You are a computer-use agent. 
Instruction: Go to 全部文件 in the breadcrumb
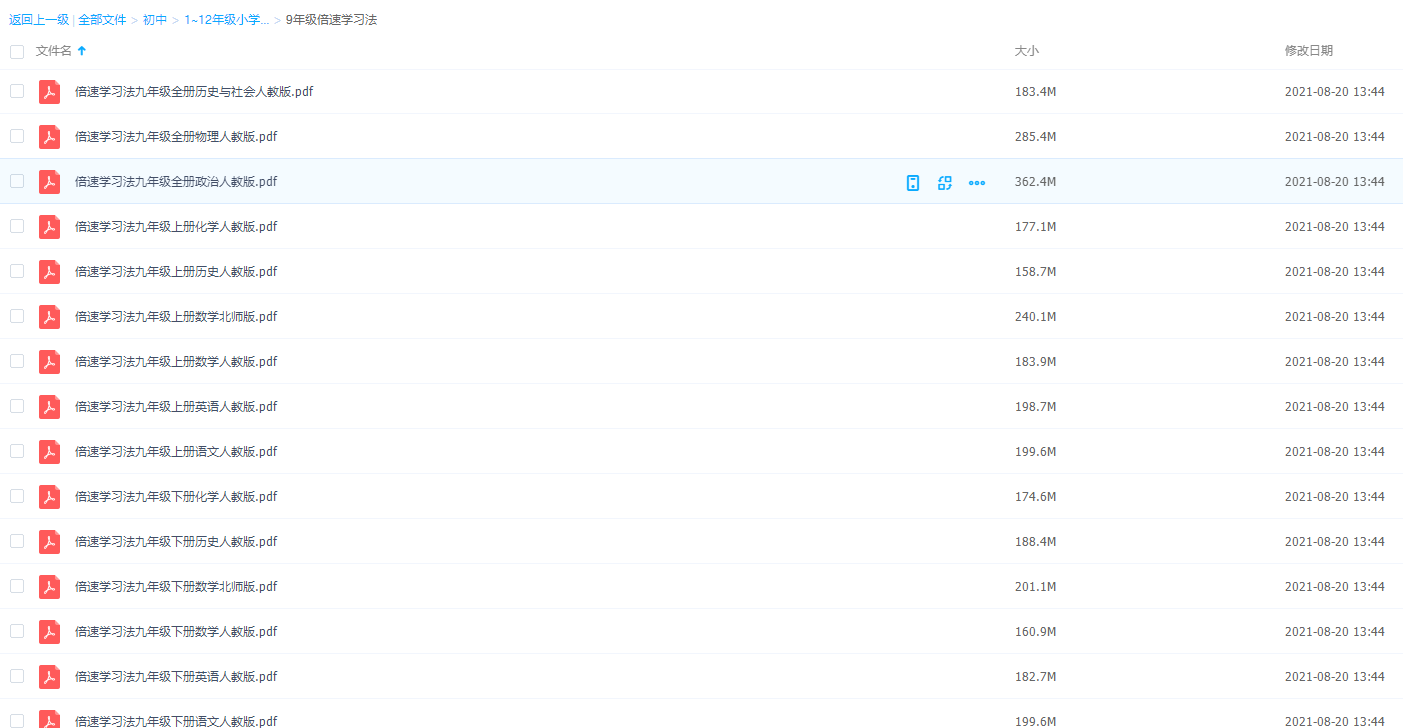[102, 20]
